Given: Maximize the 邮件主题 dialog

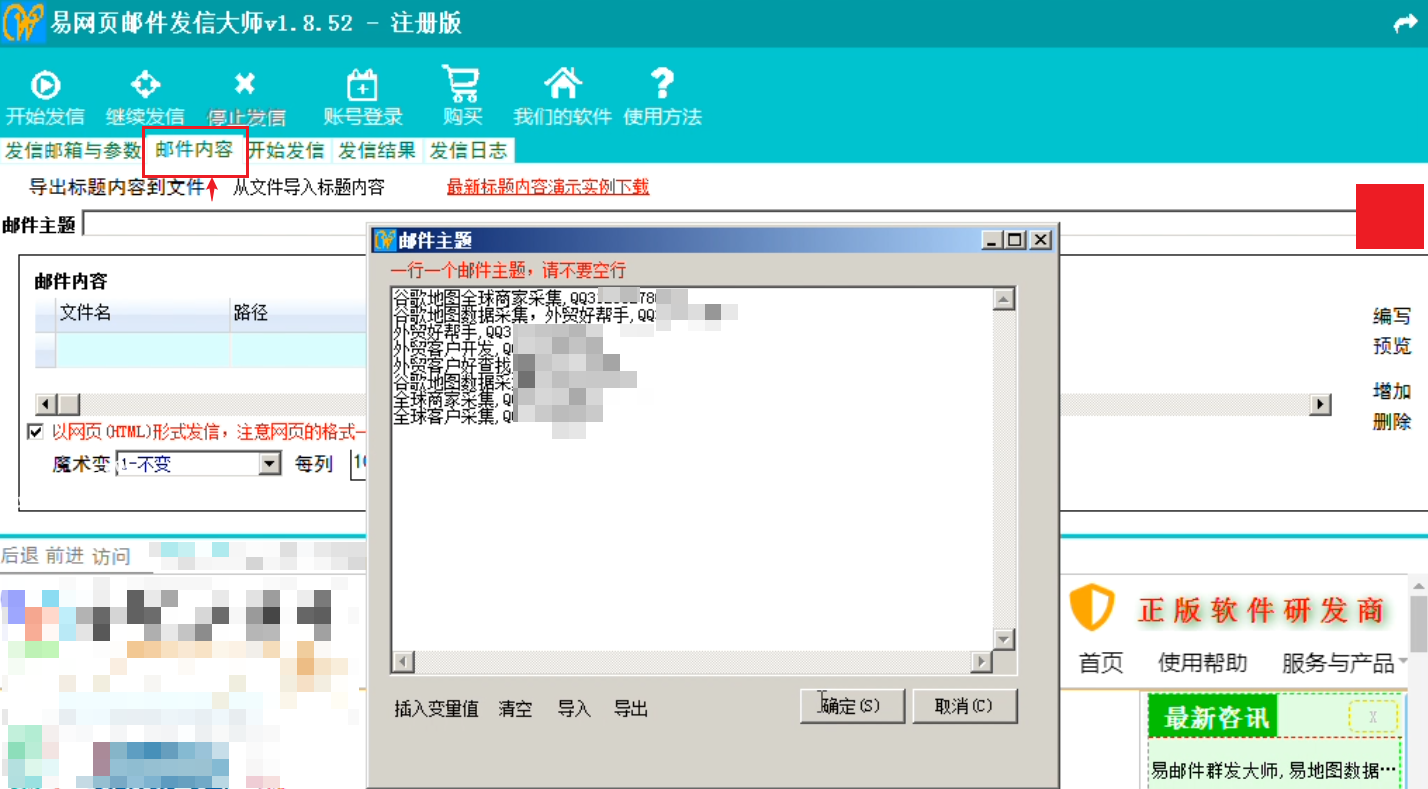Looking at the screenshot, I should 1015,240.
